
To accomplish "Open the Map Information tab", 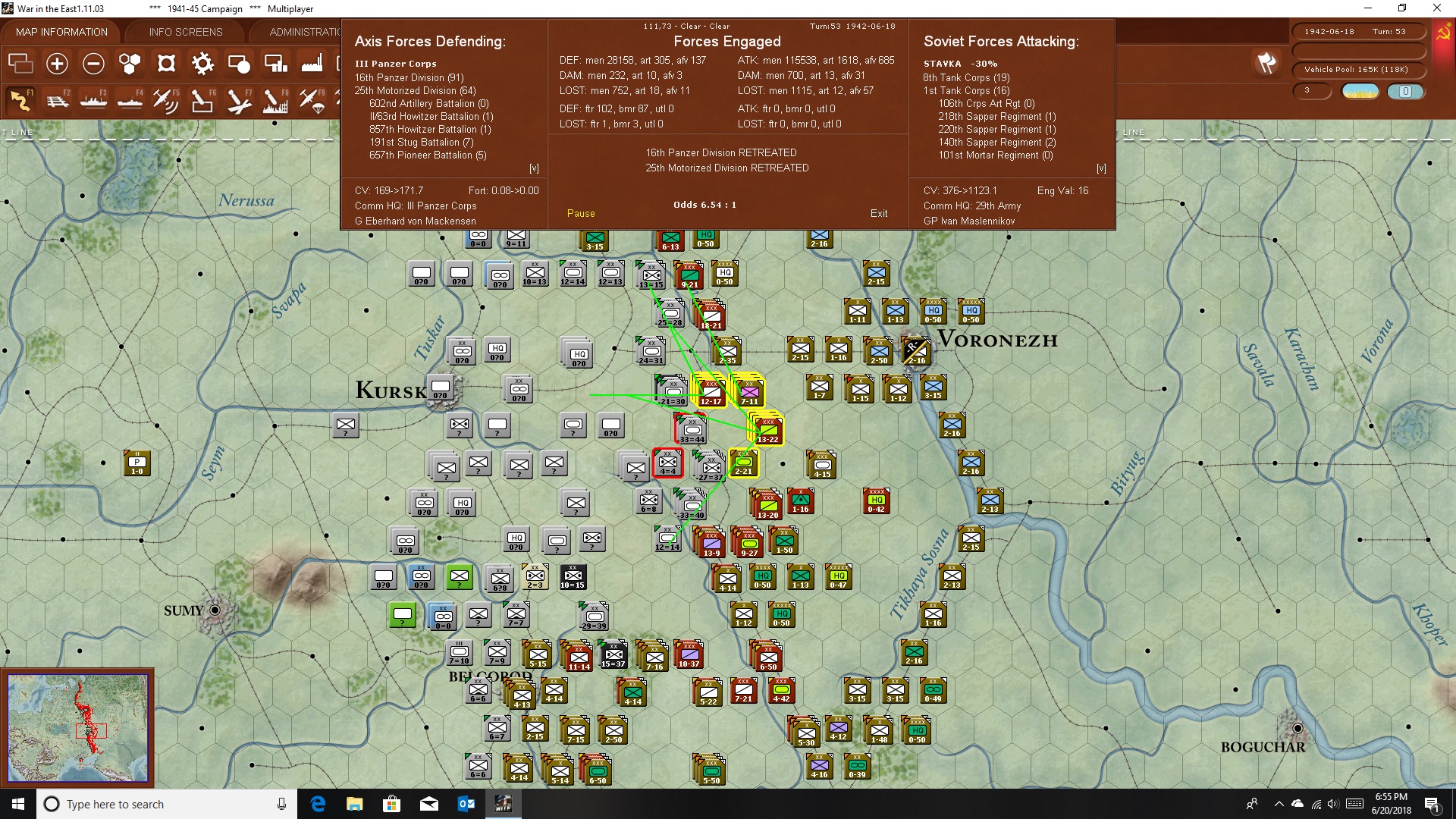I will 61,32.
